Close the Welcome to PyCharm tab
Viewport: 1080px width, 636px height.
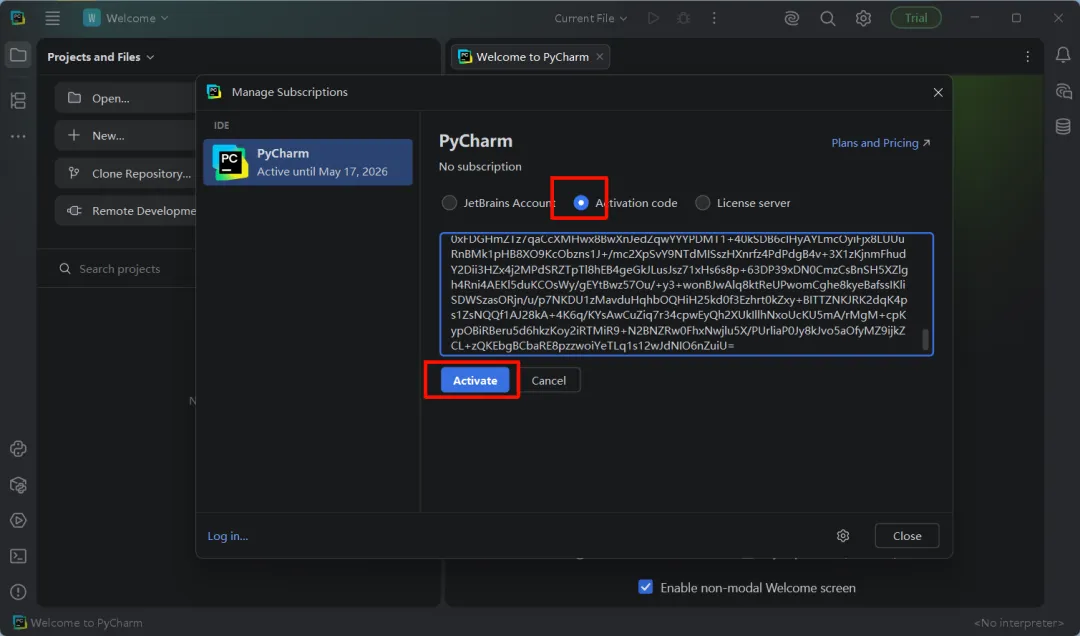[599, 57]
